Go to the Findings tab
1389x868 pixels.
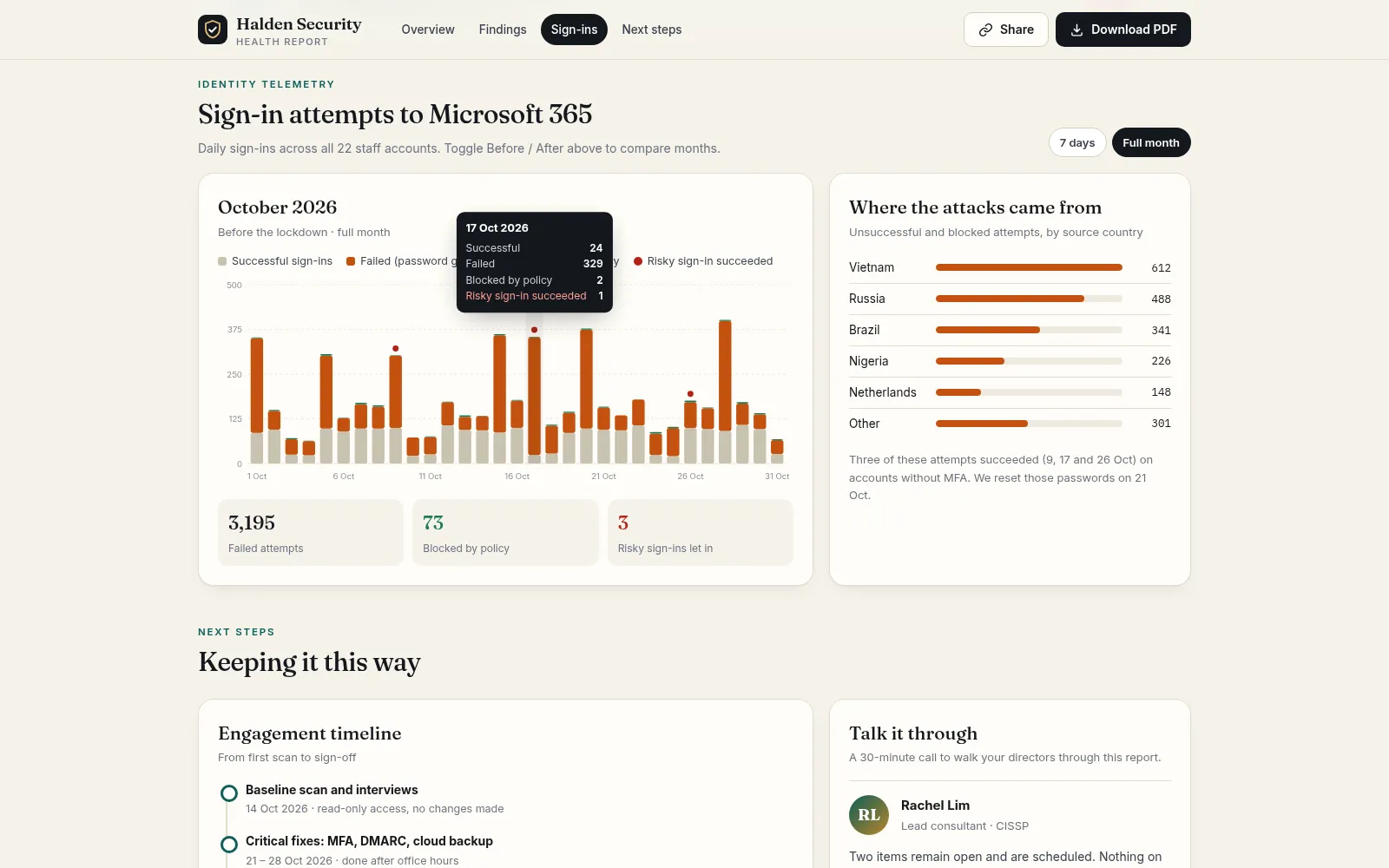tap(503, 30)
